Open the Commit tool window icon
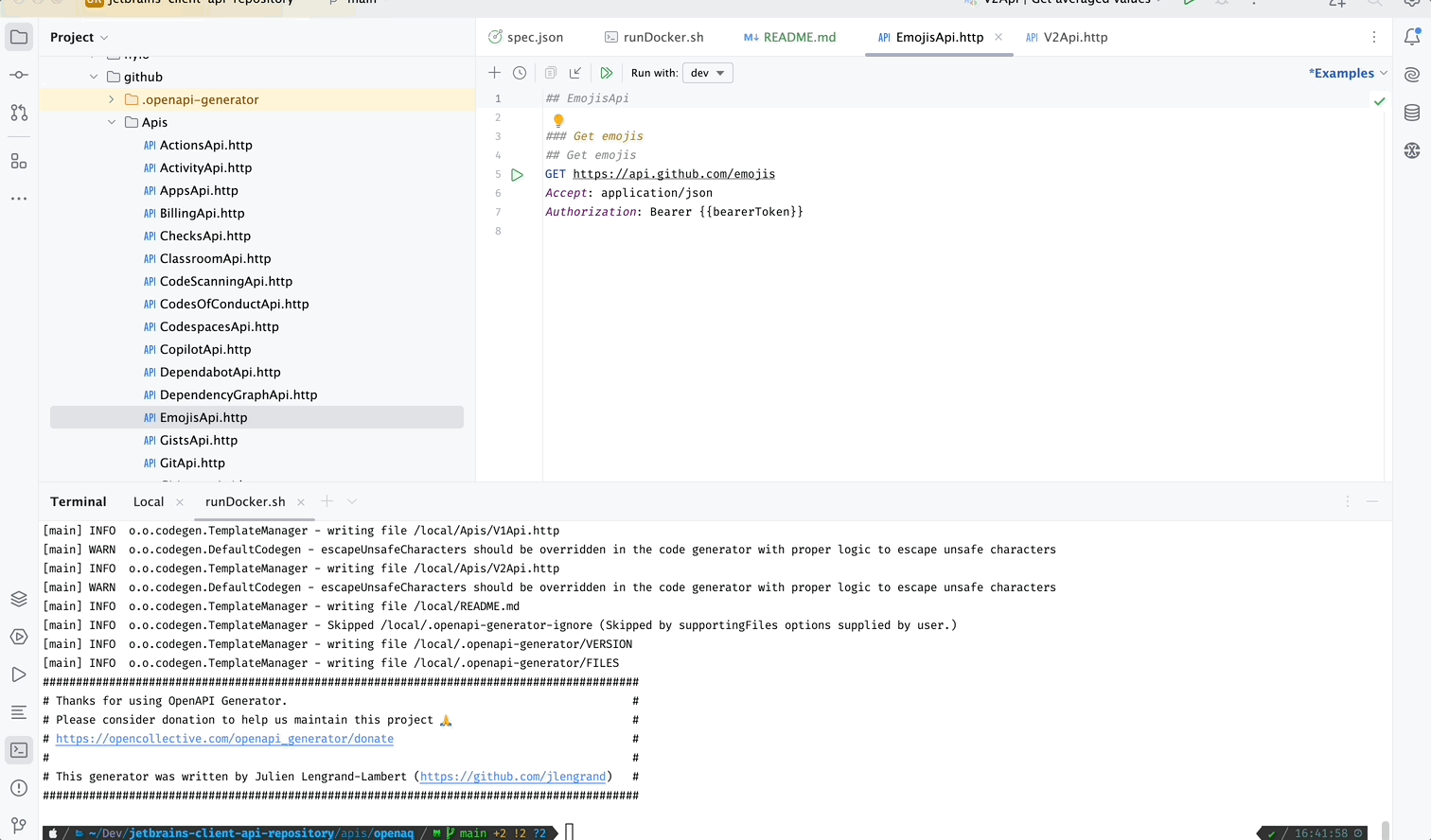1431x840 pixels. [19, 74]
